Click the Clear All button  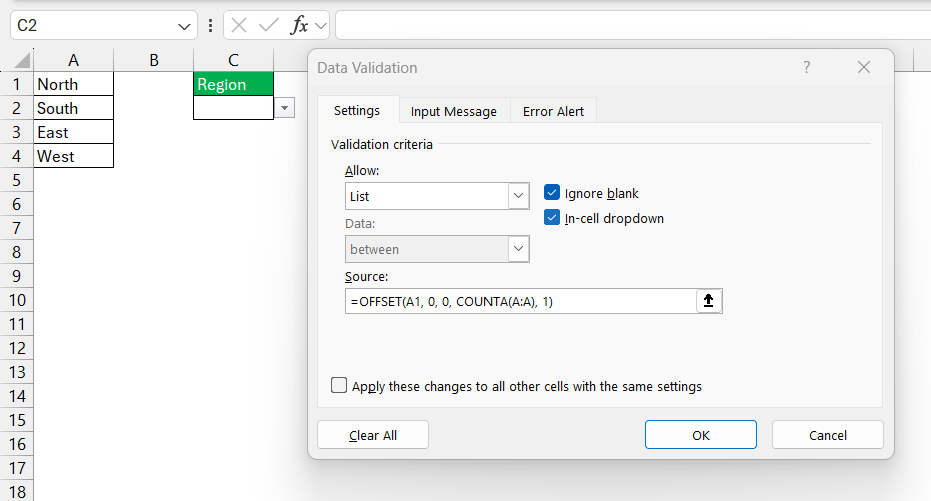click(373, 435)
